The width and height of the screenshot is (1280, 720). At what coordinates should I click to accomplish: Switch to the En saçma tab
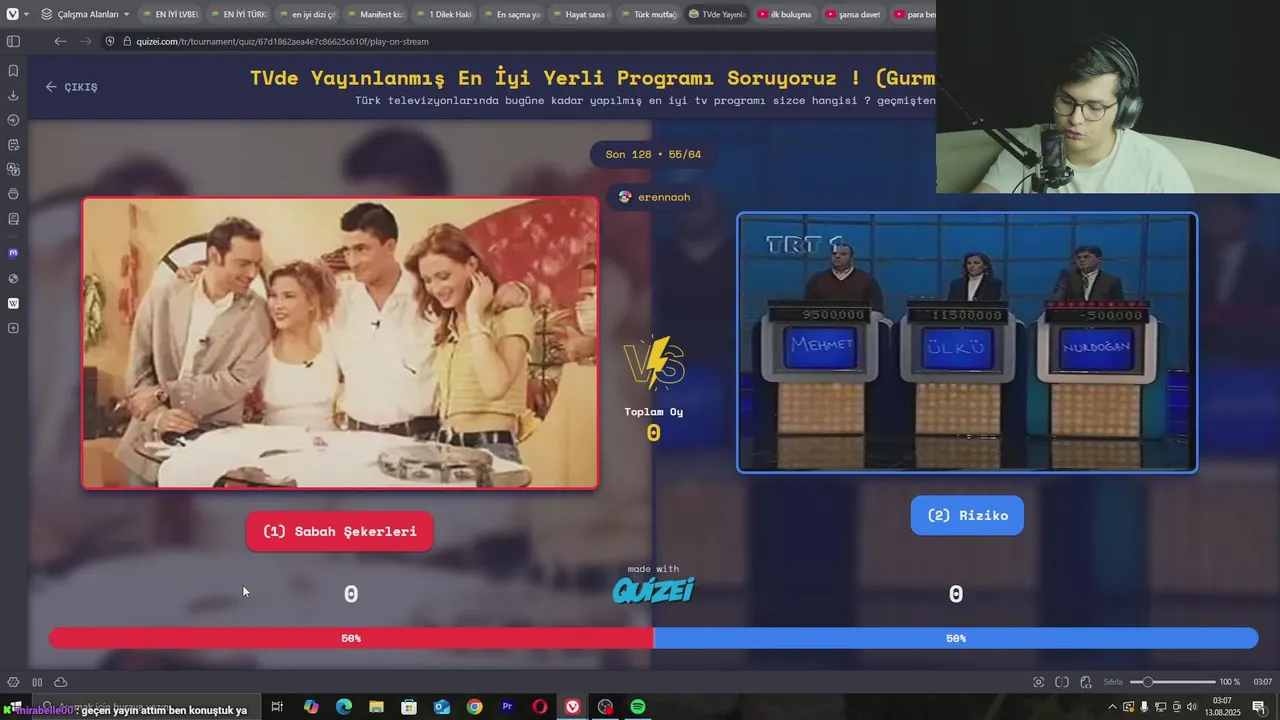tap(511, 15)
